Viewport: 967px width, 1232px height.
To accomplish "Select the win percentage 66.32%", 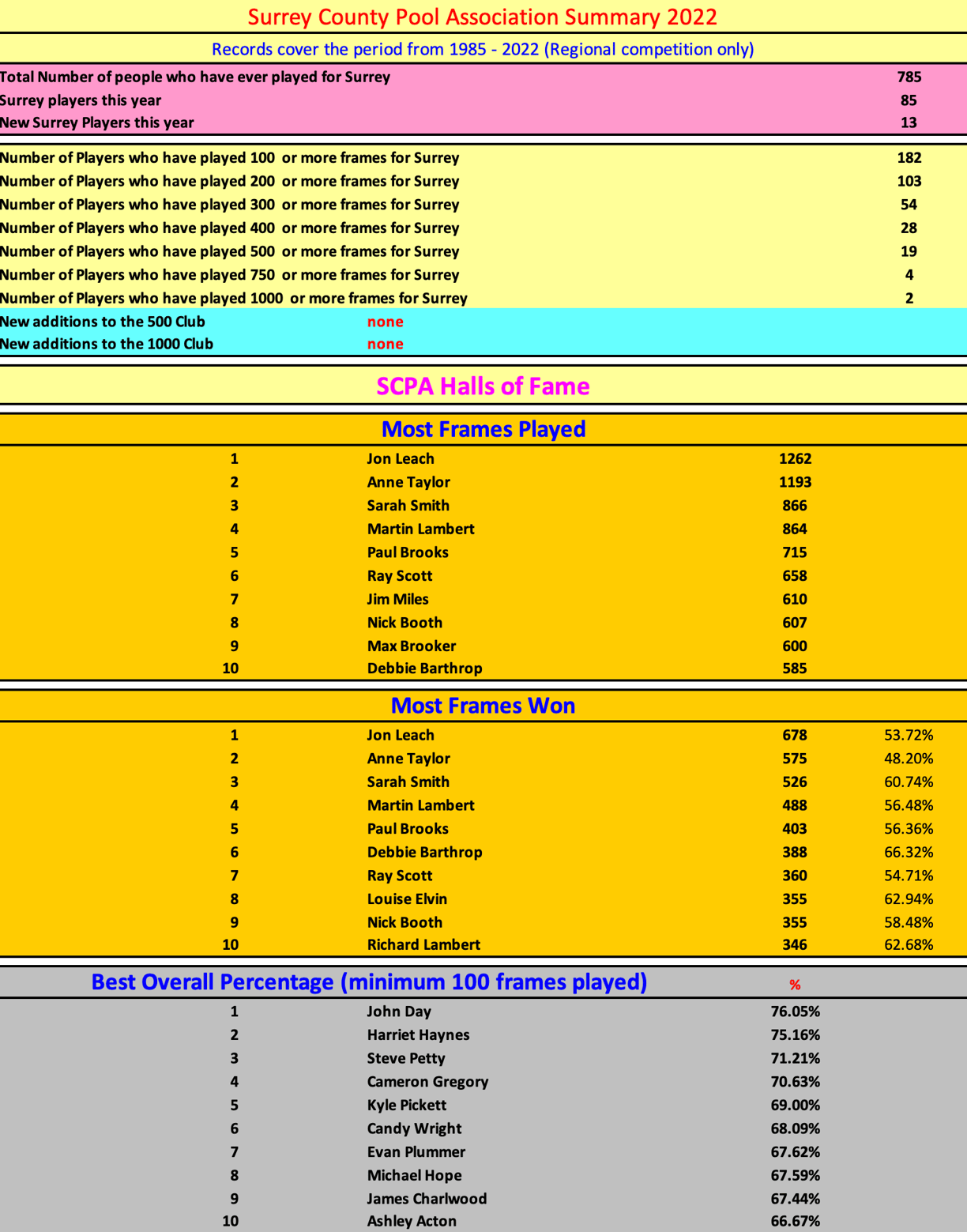I will pyautogui.click(x=909, y=853).
